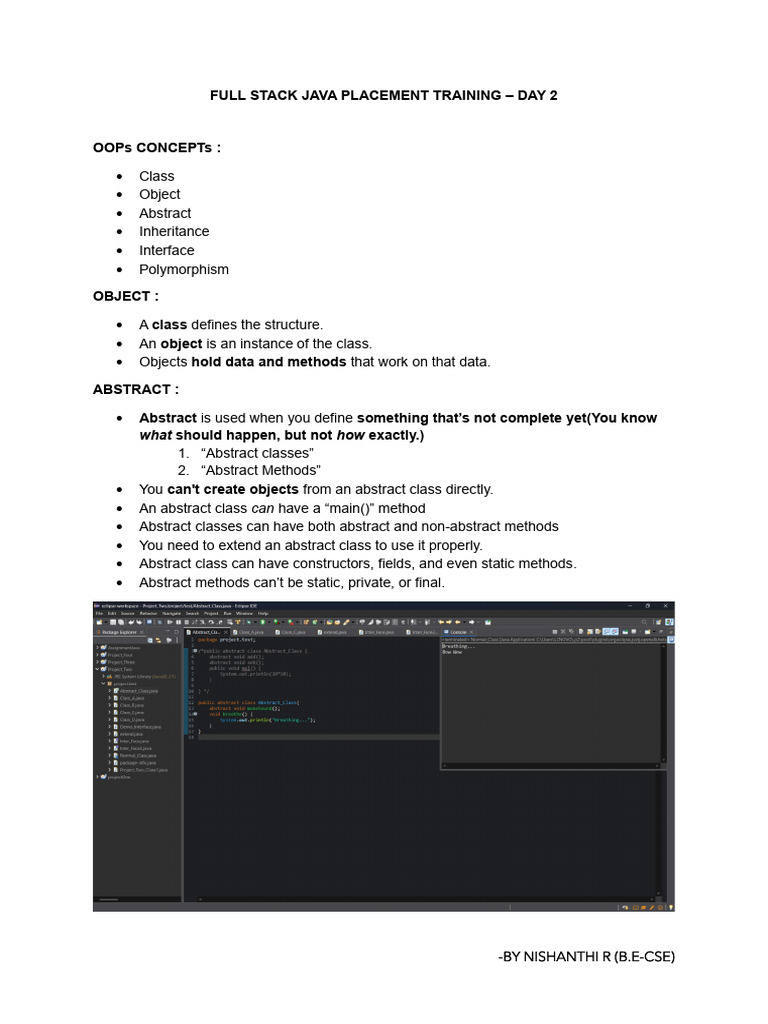The image size is (768, 1024).
Task: Expand the projectOne tree node
Action: 97,777
